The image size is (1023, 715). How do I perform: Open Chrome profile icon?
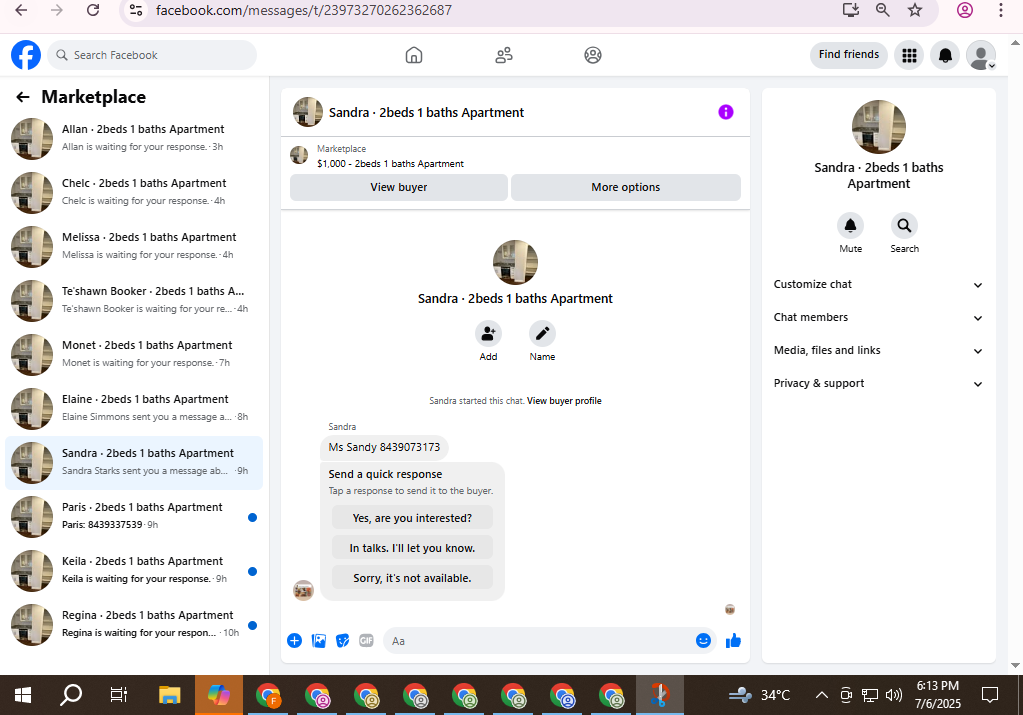coord(965,10)
